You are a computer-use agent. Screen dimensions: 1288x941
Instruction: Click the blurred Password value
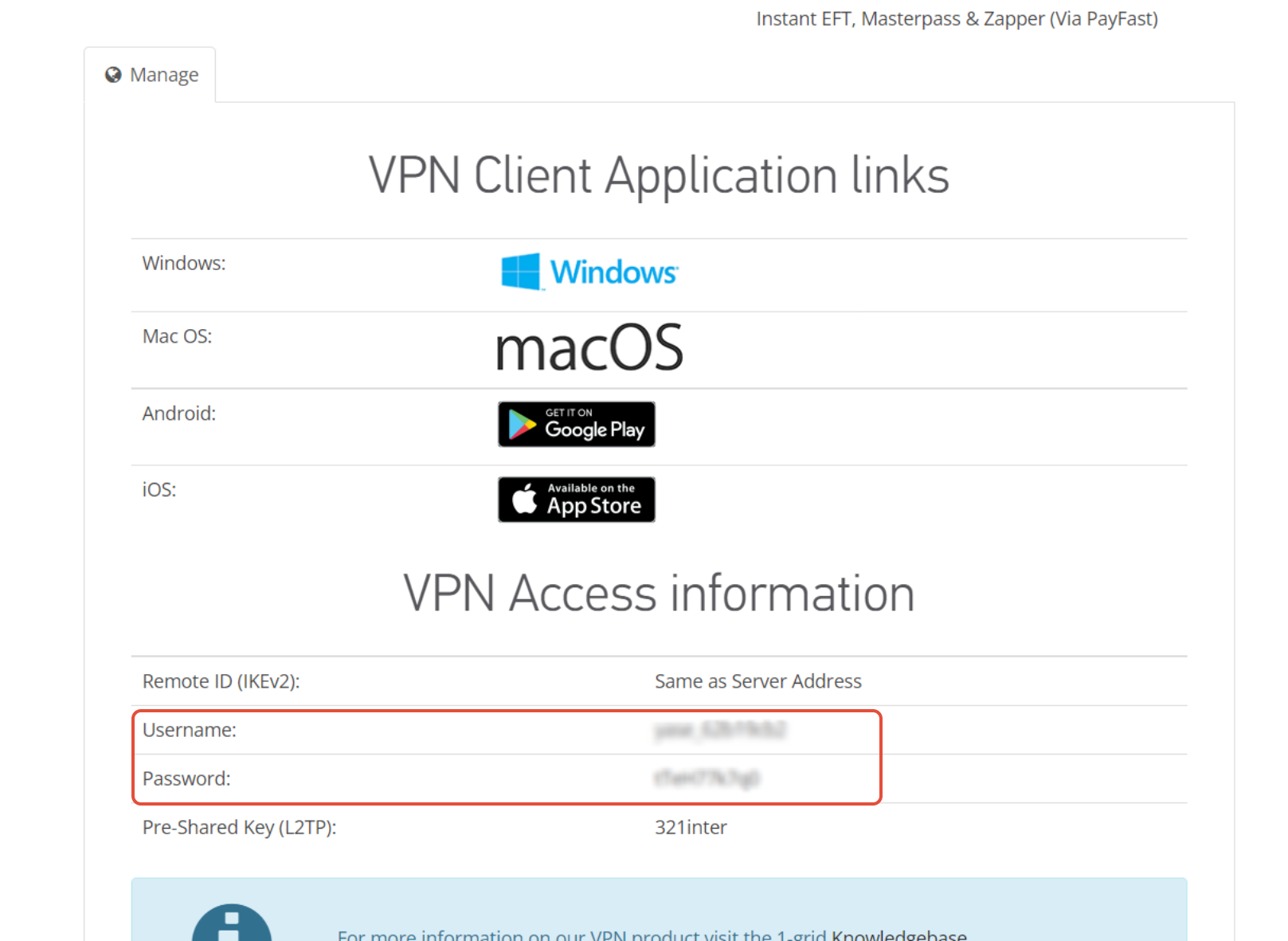click(x=707, y=778)
